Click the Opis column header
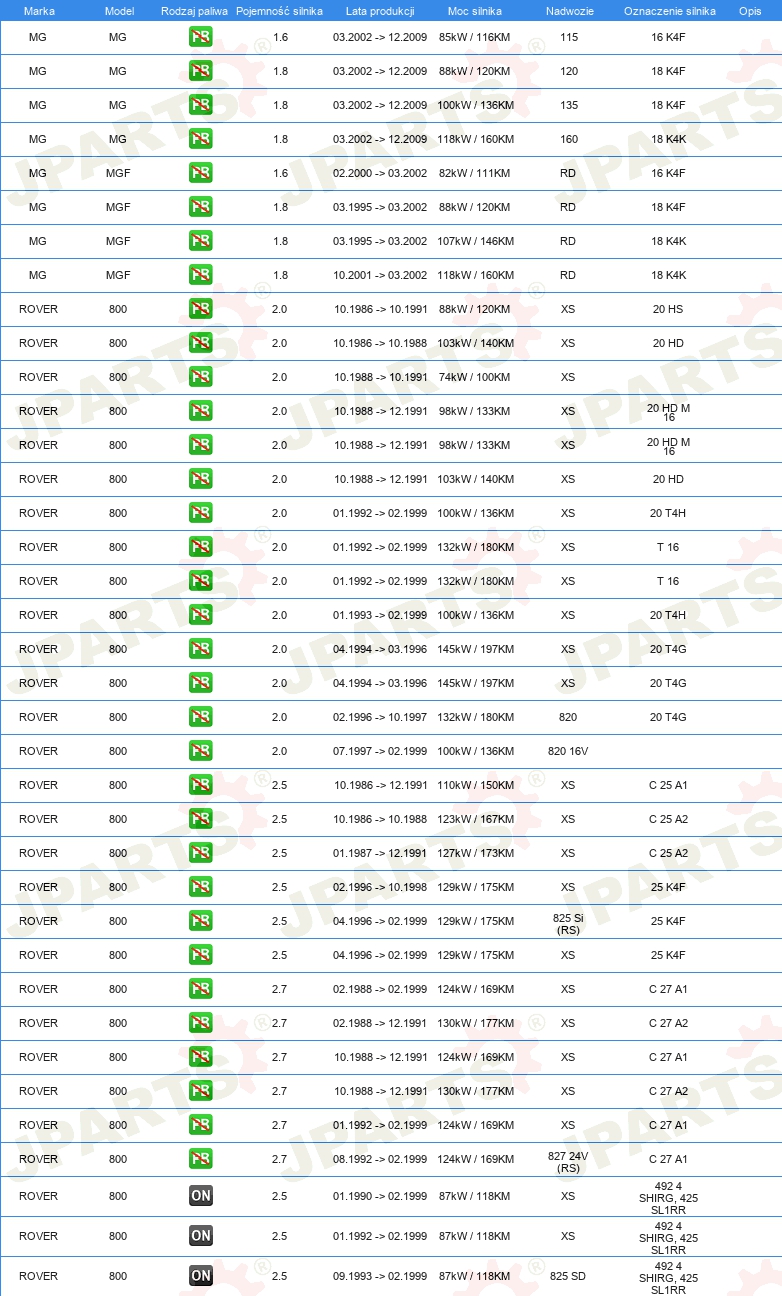 [x=750, y=11]
